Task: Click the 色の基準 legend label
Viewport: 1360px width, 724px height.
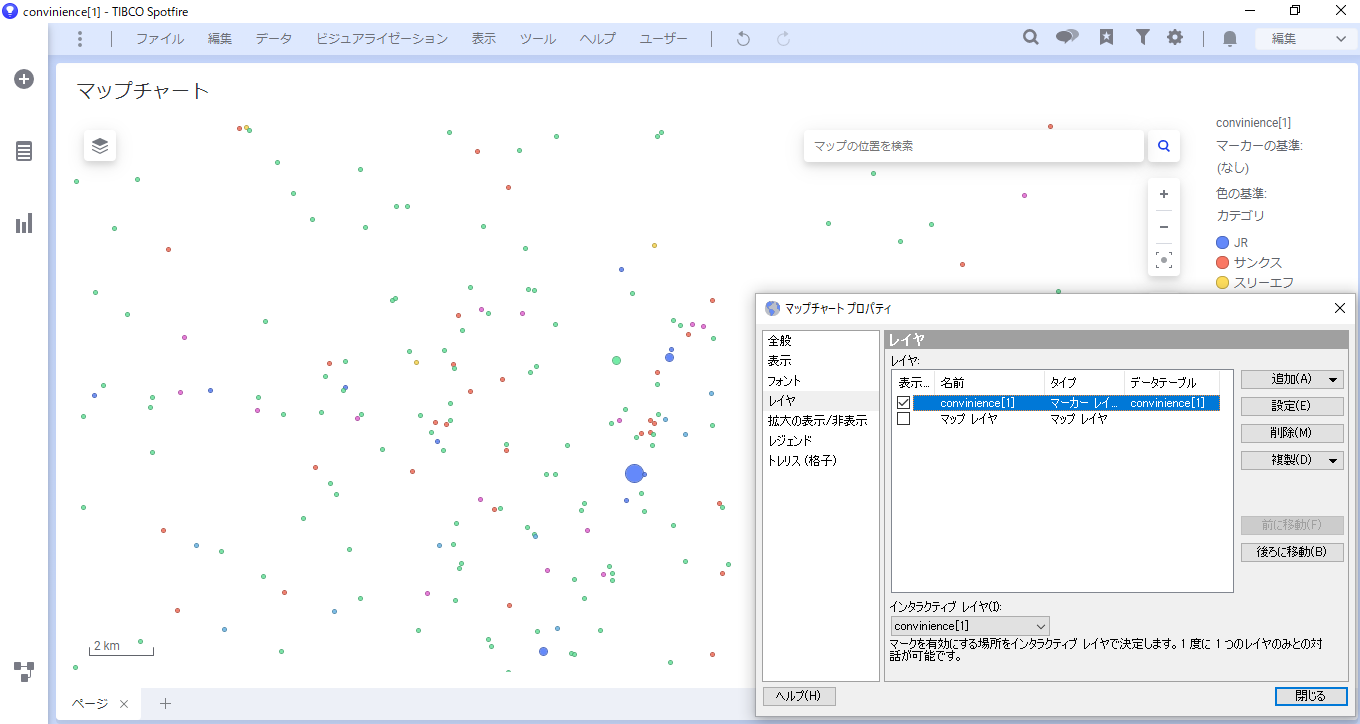Action: (1241, 194)
